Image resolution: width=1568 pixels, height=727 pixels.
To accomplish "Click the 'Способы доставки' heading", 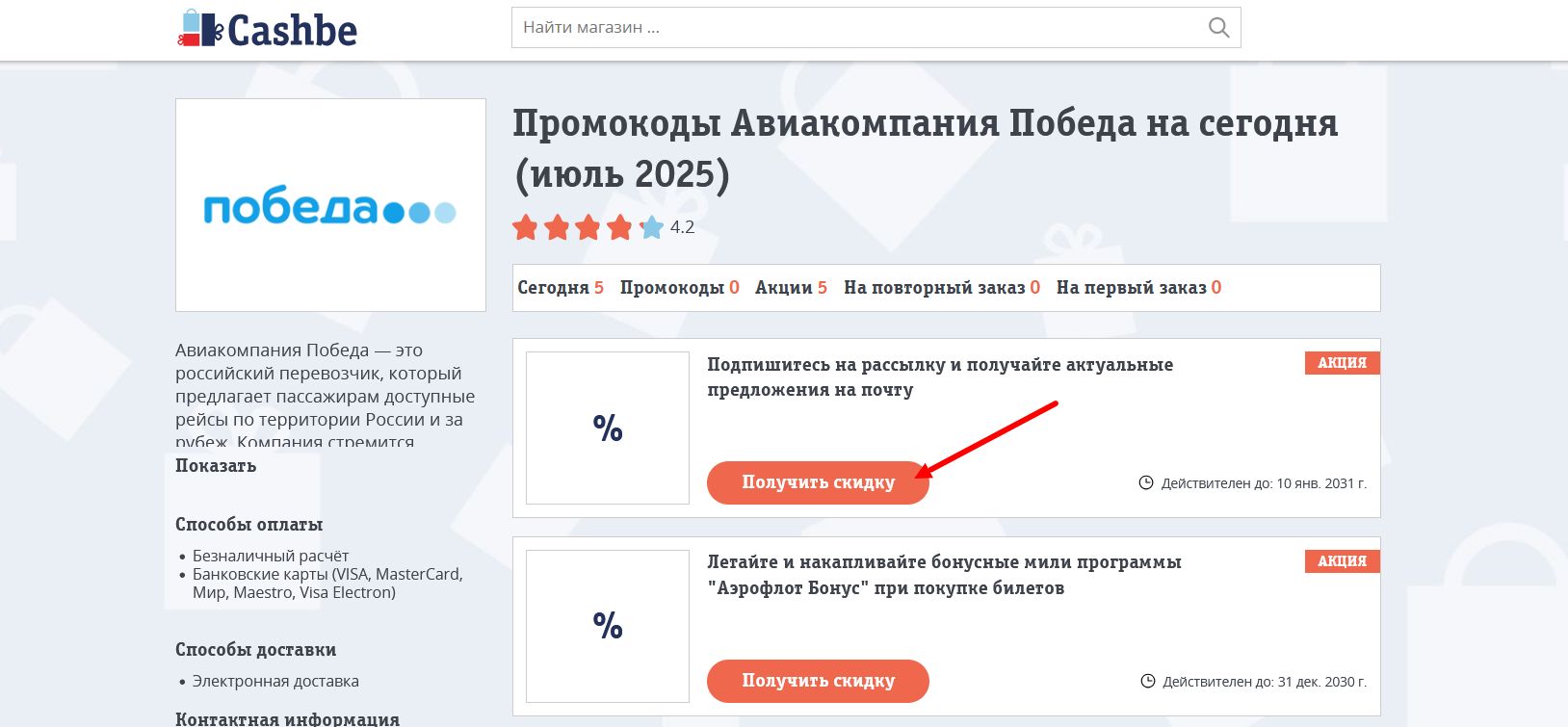I will (x=255, y=650).
